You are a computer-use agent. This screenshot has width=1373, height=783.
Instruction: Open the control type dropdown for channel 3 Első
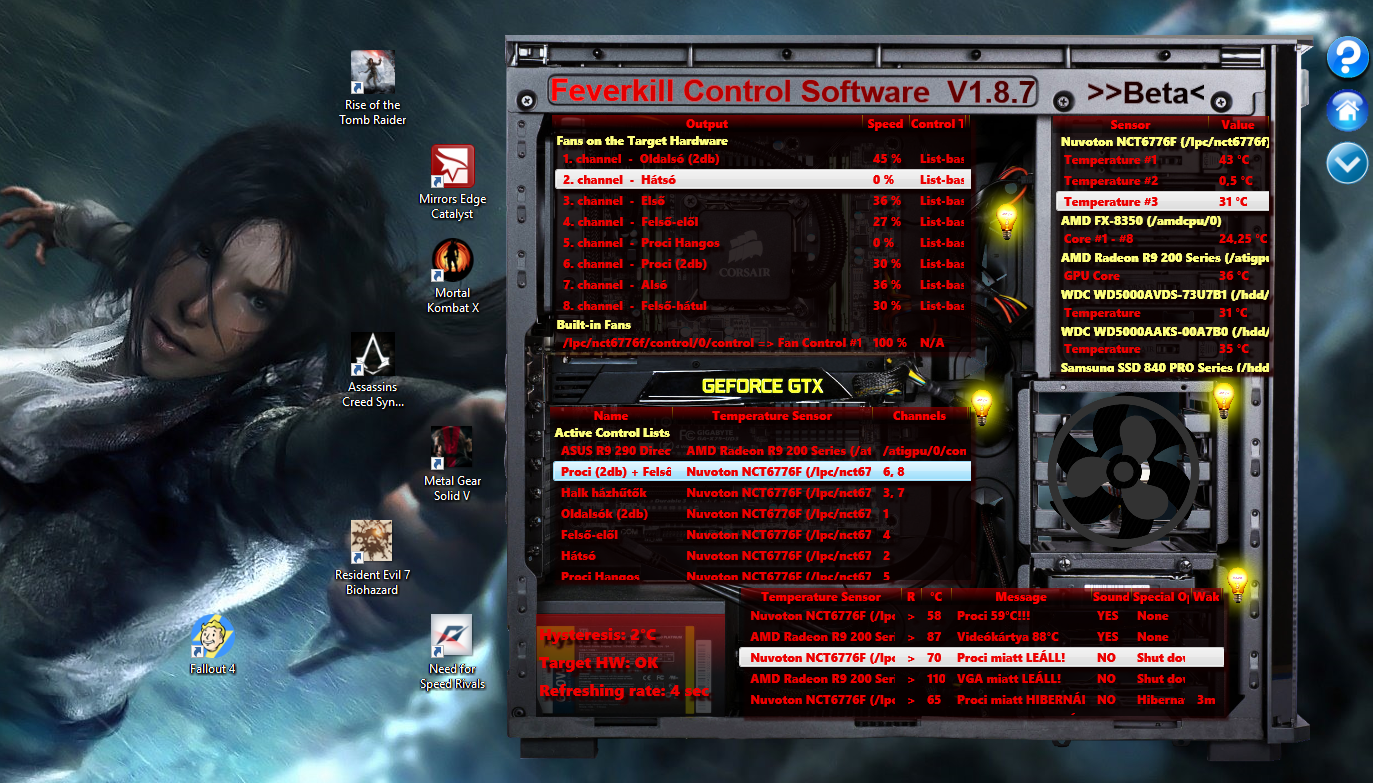tap(941, 200)
